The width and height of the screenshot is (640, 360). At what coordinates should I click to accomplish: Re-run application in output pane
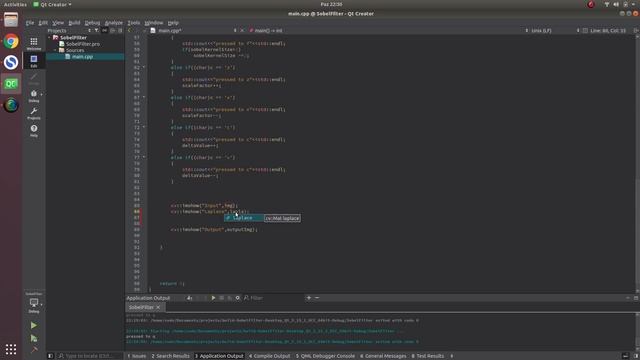click(213, 298)
